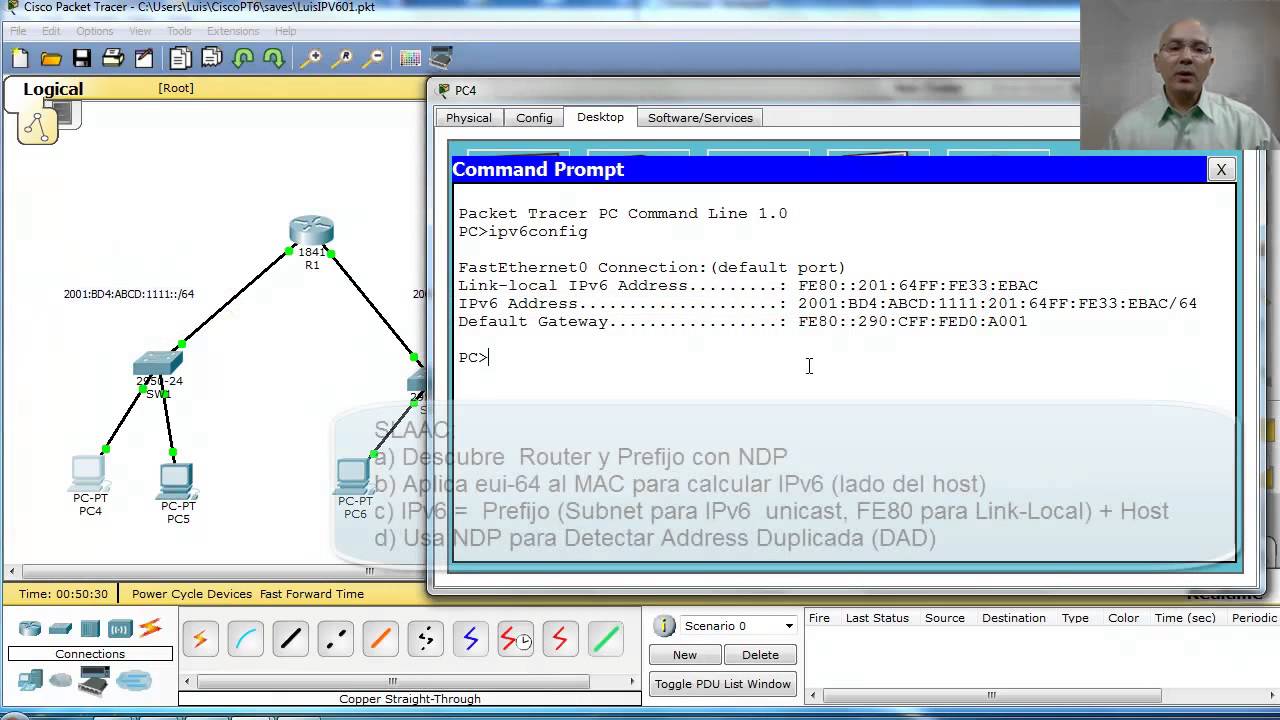Click the PDU list horizontal scrollbar
This screenshot has width=1280, height=720.
tap(1042, 695)
